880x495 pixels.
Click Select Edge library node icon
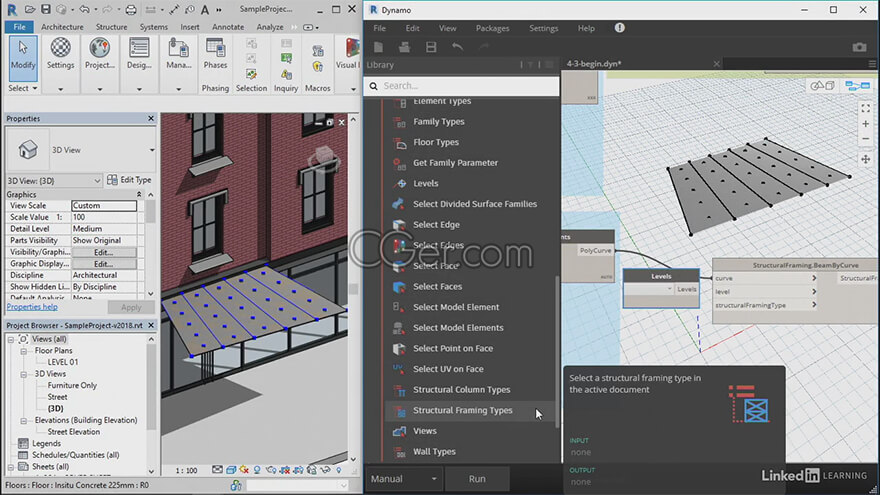(x=399, y=224)
